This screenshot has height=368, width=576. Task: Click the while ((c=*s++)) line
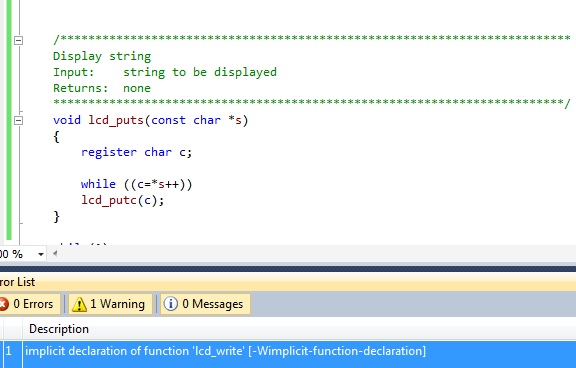(x=136, y=184)
